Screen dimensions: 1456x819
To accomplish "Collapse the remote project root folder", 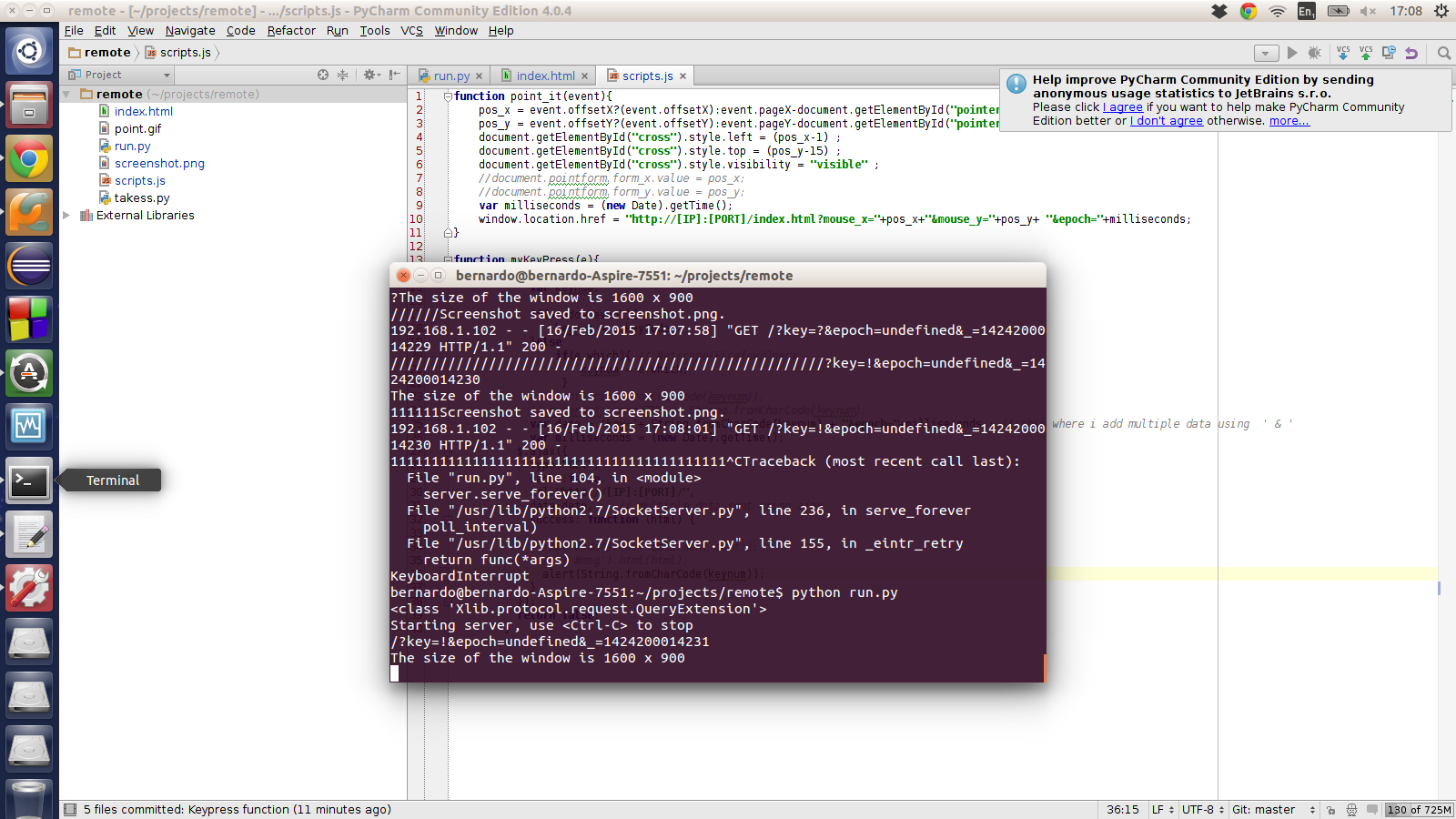I will tap(66, 94).
